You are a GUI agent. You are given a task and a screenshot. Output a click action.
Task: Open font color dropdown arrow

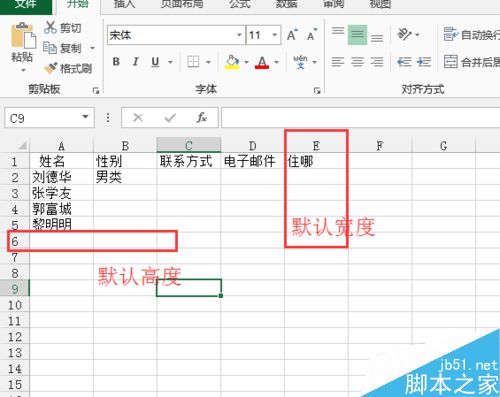tap(276, 62)
